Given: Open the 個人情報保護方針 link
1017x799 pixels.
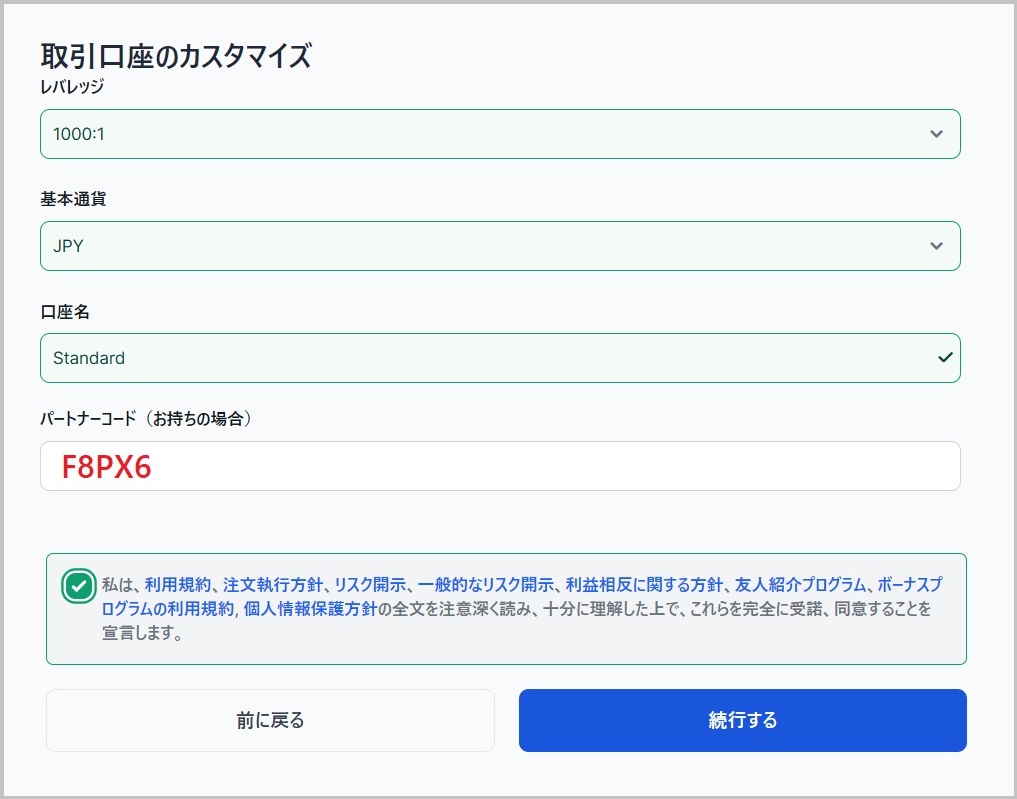Looking at the screenshot, I should [309, 609].
